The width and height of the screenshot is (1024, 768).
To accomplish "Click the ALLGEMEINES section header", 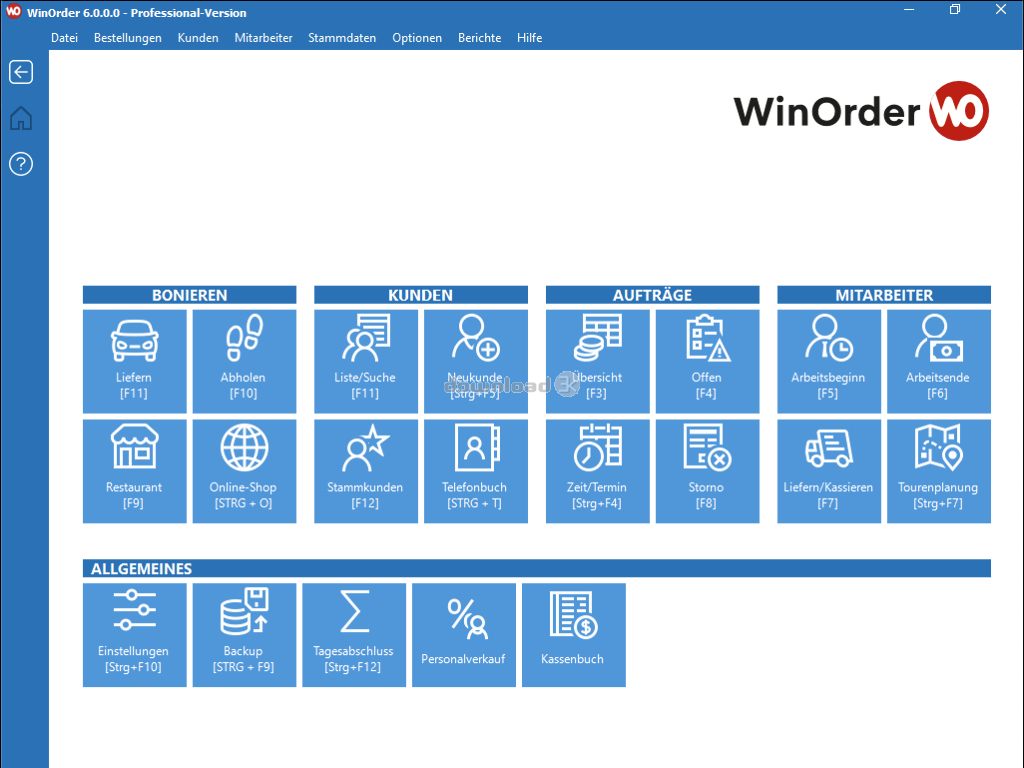I will 537,568.
